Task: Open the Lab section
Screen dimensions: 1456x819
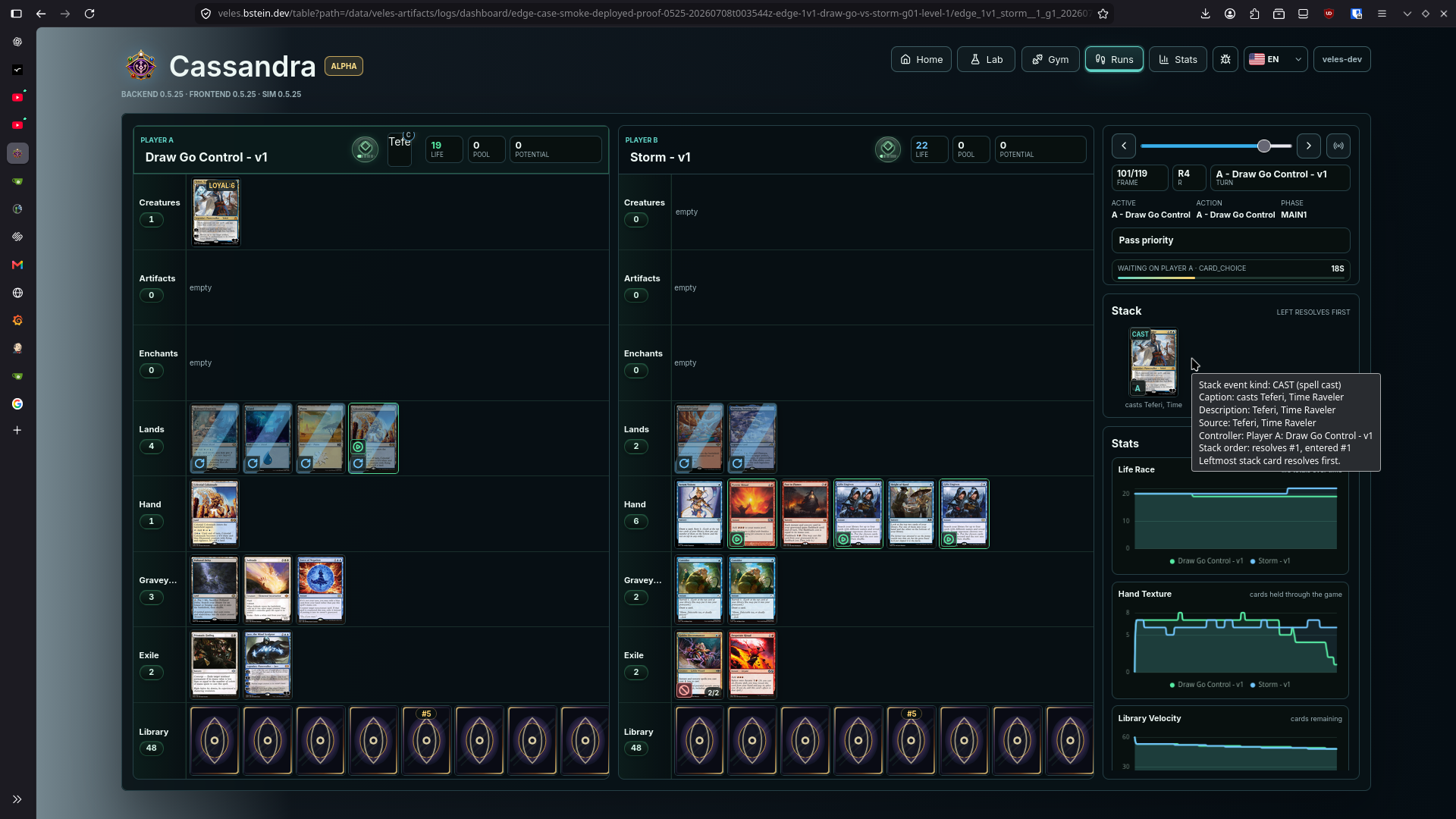Action: 987,59
